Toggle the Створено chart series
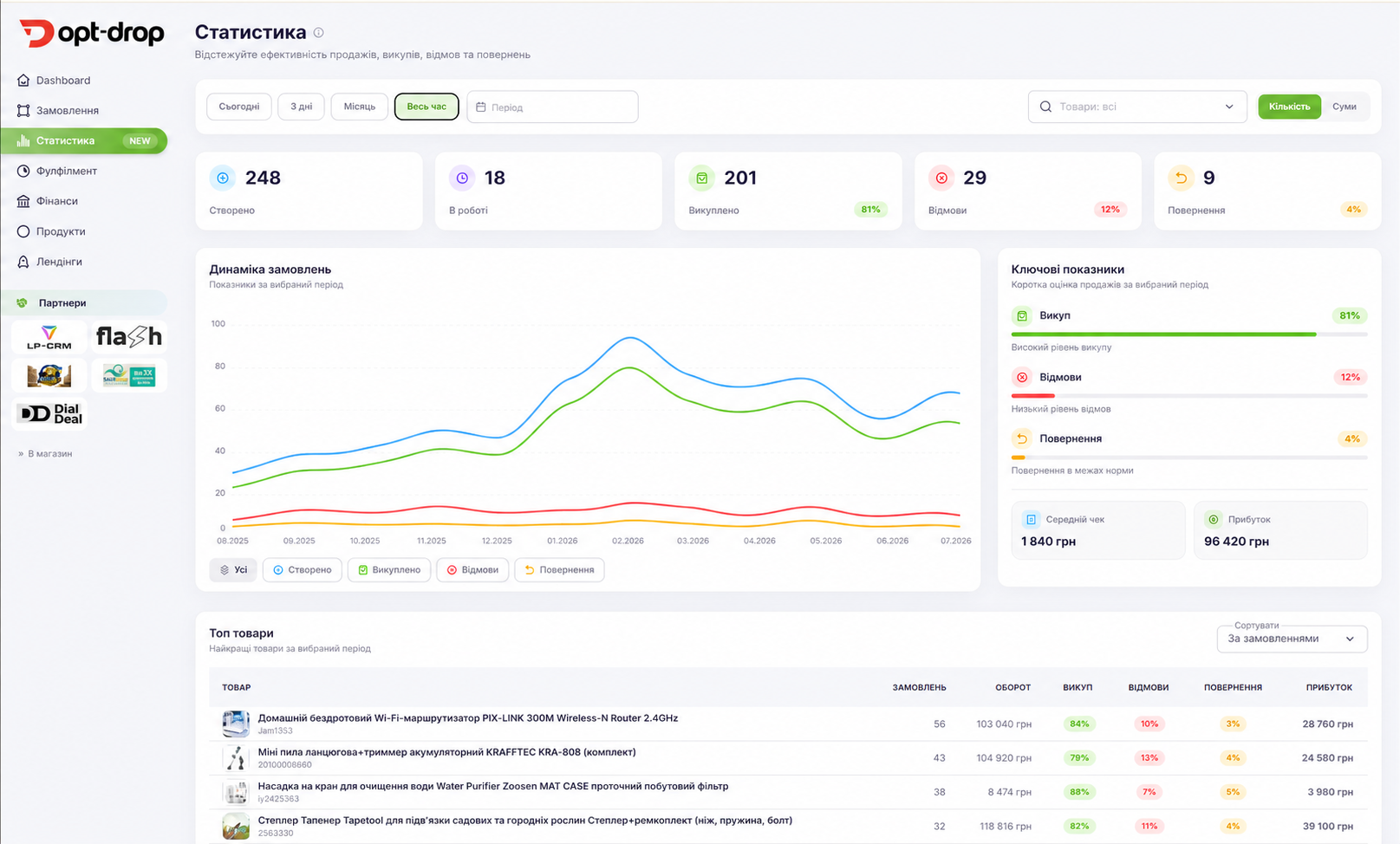Screen dimensions: 1400x844 click(x=303, y=570)
